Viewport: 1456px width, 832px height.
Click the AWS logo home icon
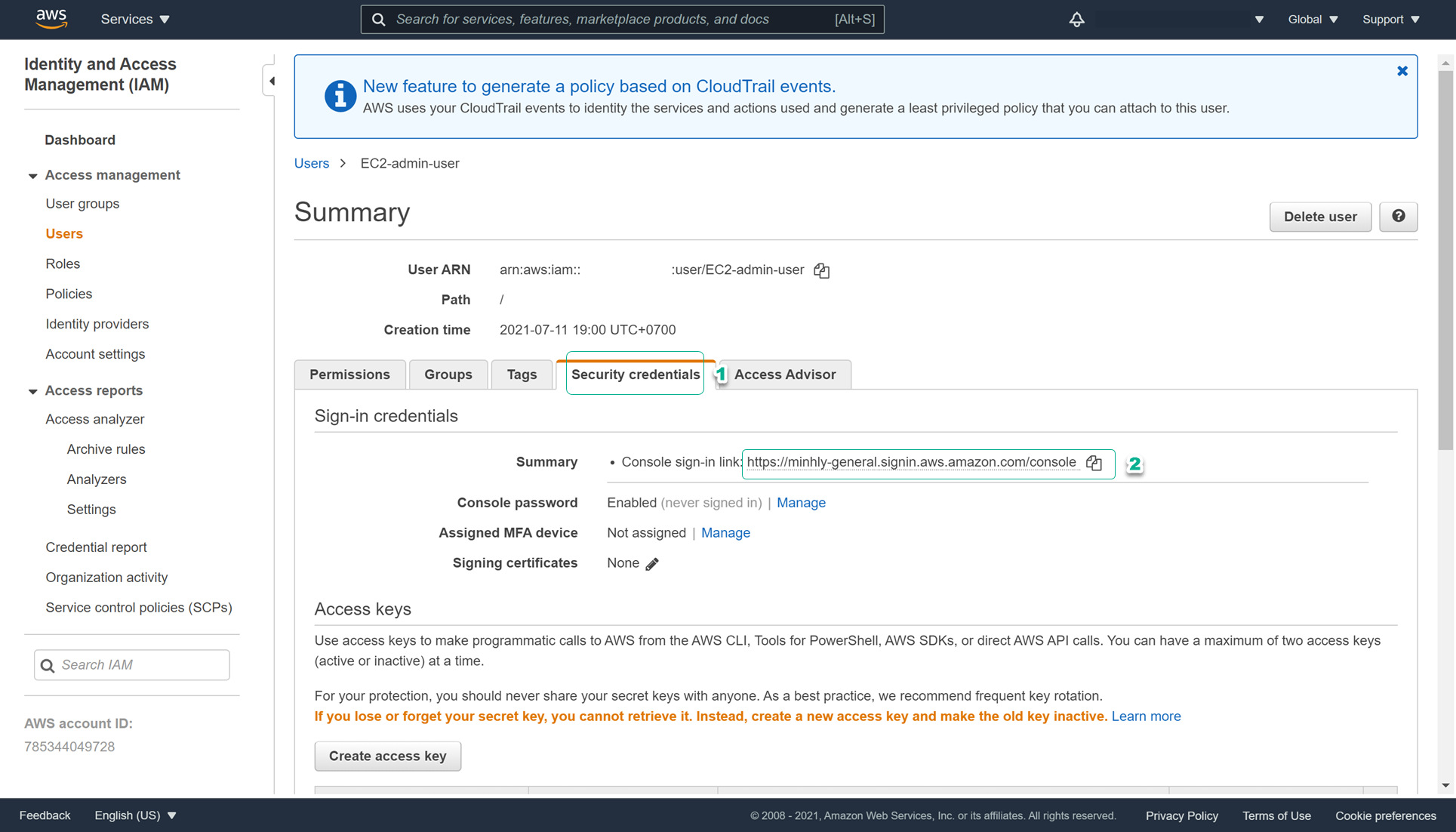pos(51,19)
